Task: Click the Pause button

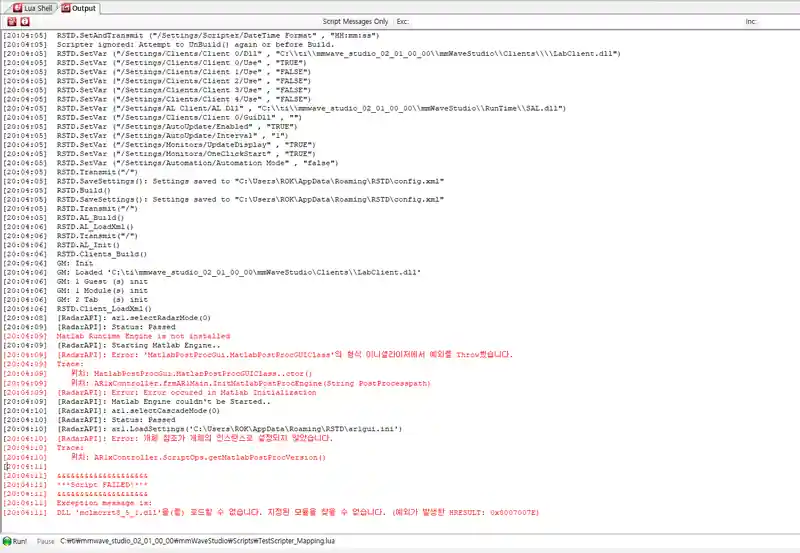Action: 45,541
